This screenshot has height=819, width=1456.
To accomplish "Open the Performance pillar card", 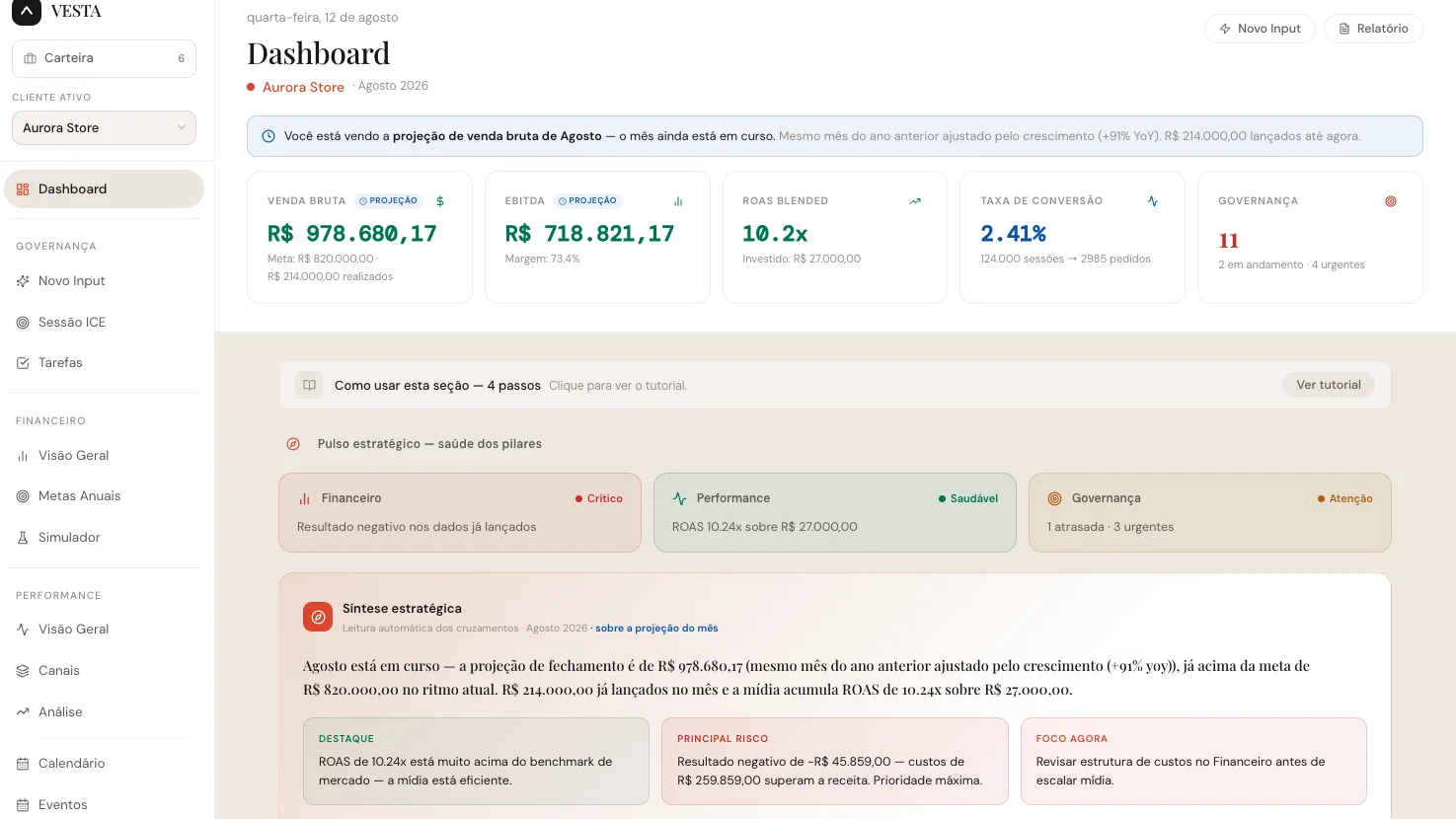I will (835, 512).
